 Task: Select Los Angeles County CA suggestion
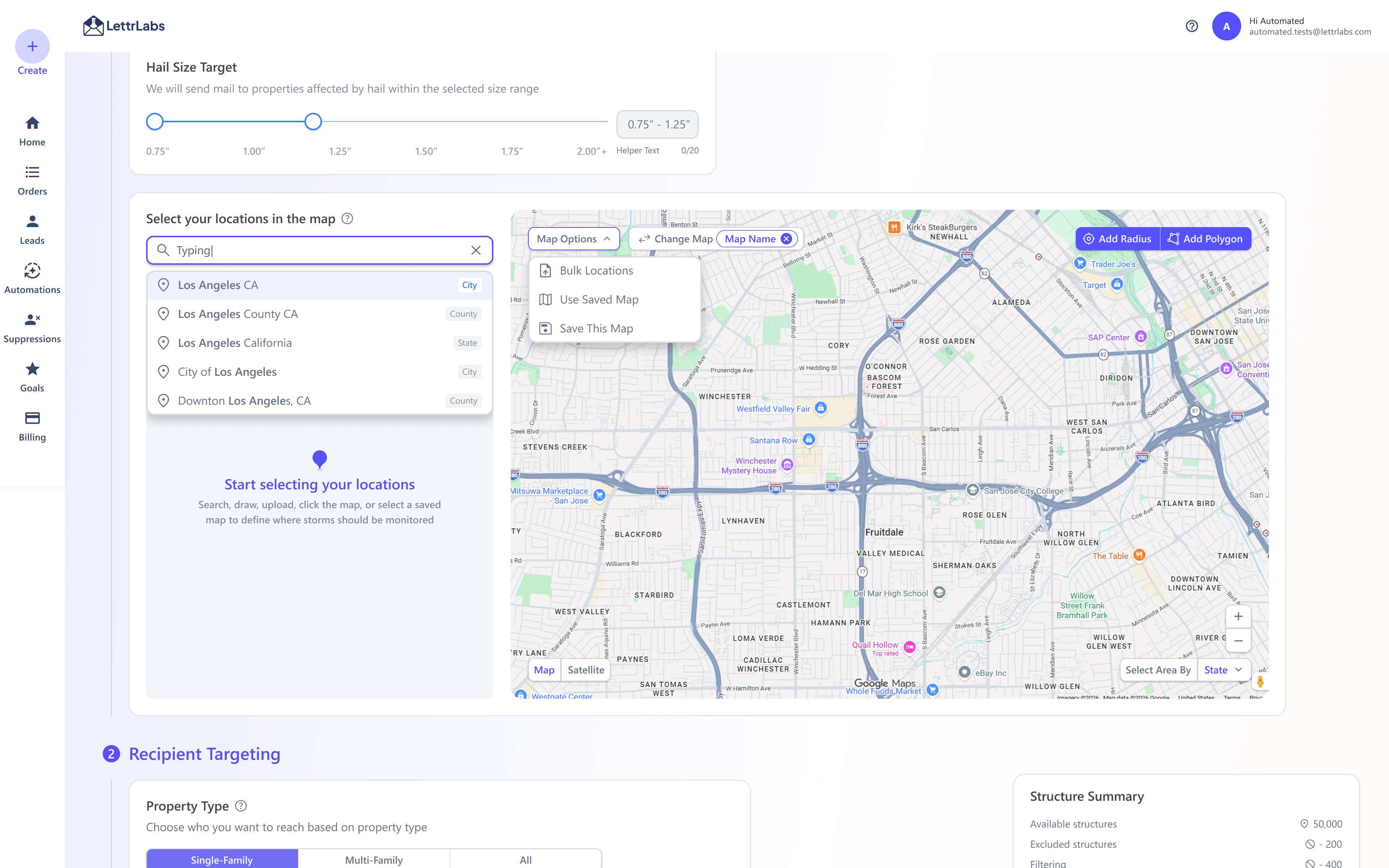(320, 314)
